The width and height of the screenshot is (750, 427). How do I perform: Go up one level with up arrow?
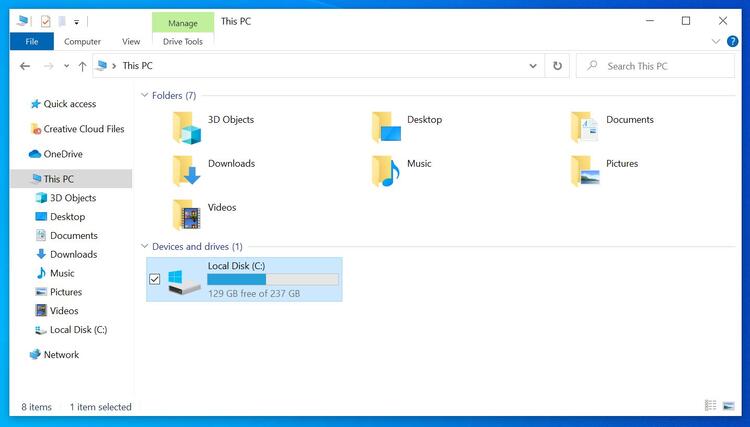[82, 66]
